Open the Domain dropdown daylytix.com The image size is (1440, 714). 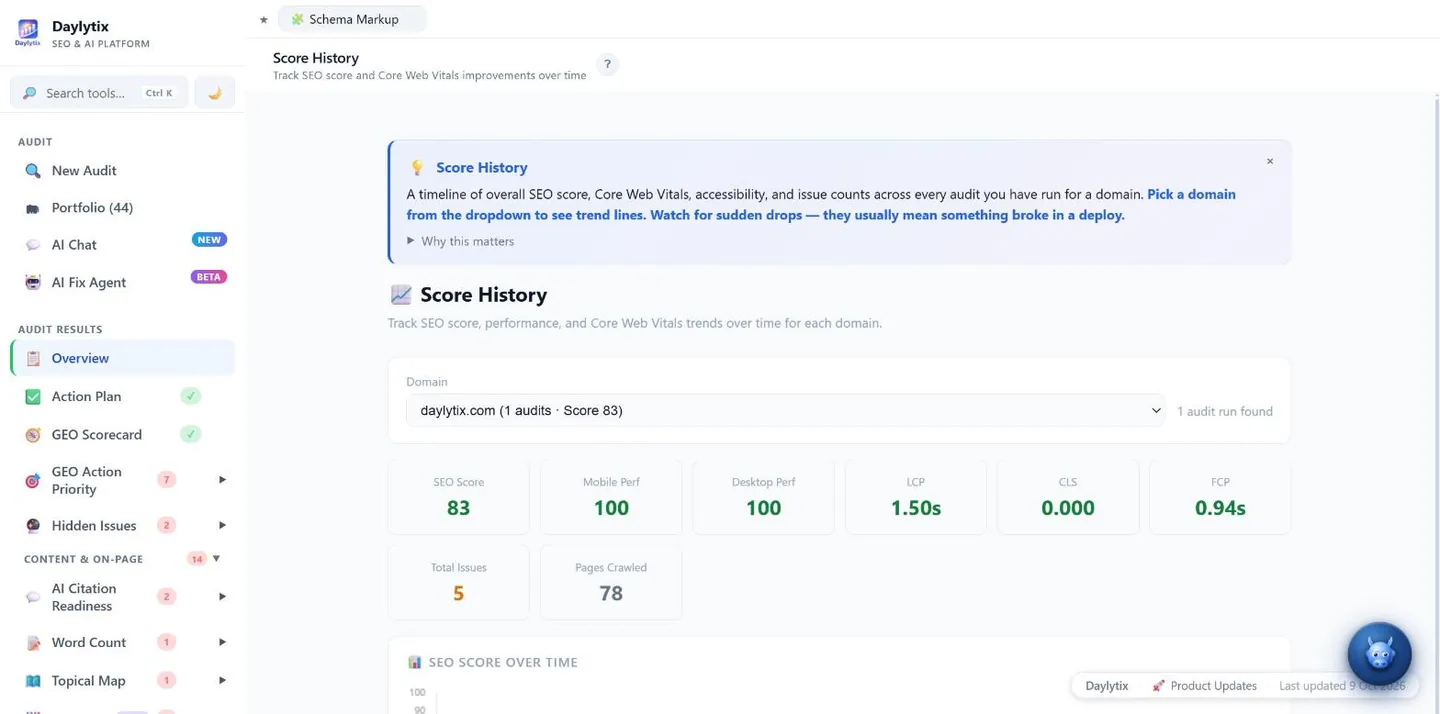785,410
